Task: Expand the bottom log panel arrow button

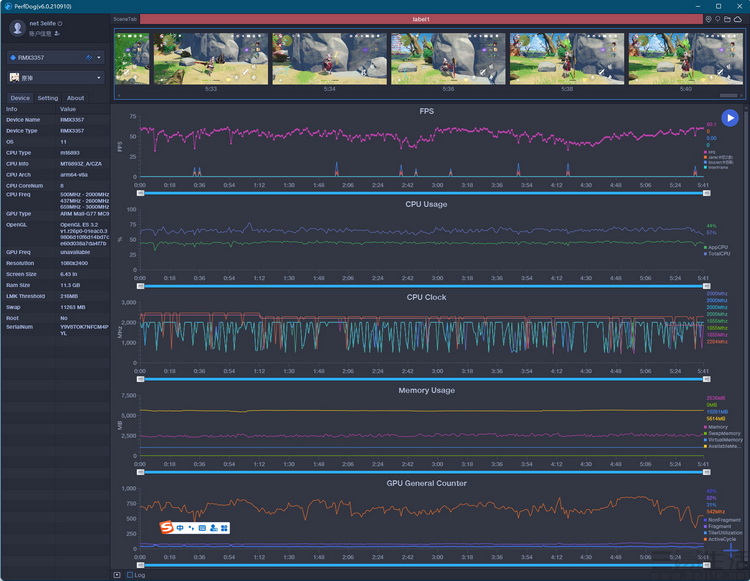Action: (117, 575)
